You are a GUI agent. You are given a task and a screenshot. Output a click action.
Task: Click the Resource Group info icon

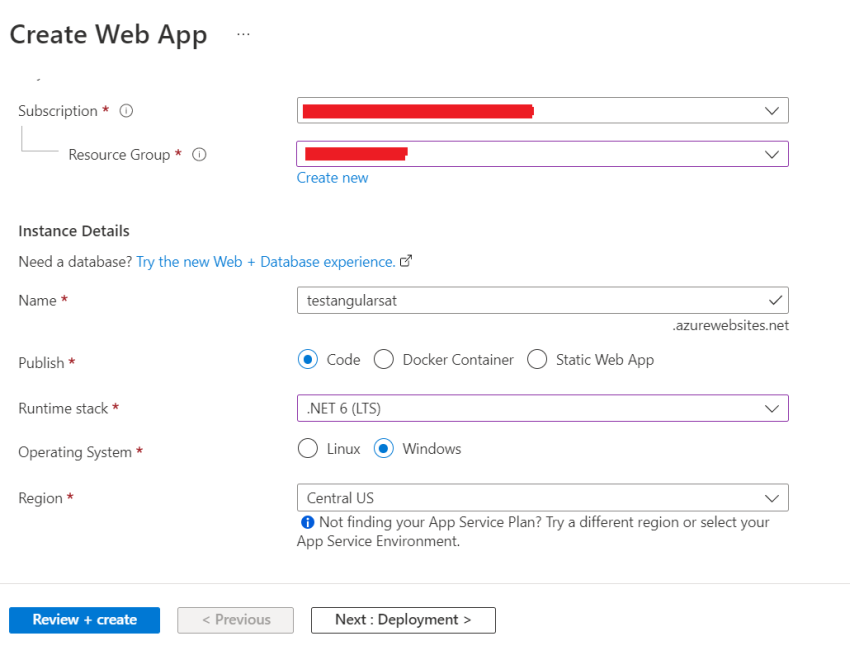pos(199,155)
